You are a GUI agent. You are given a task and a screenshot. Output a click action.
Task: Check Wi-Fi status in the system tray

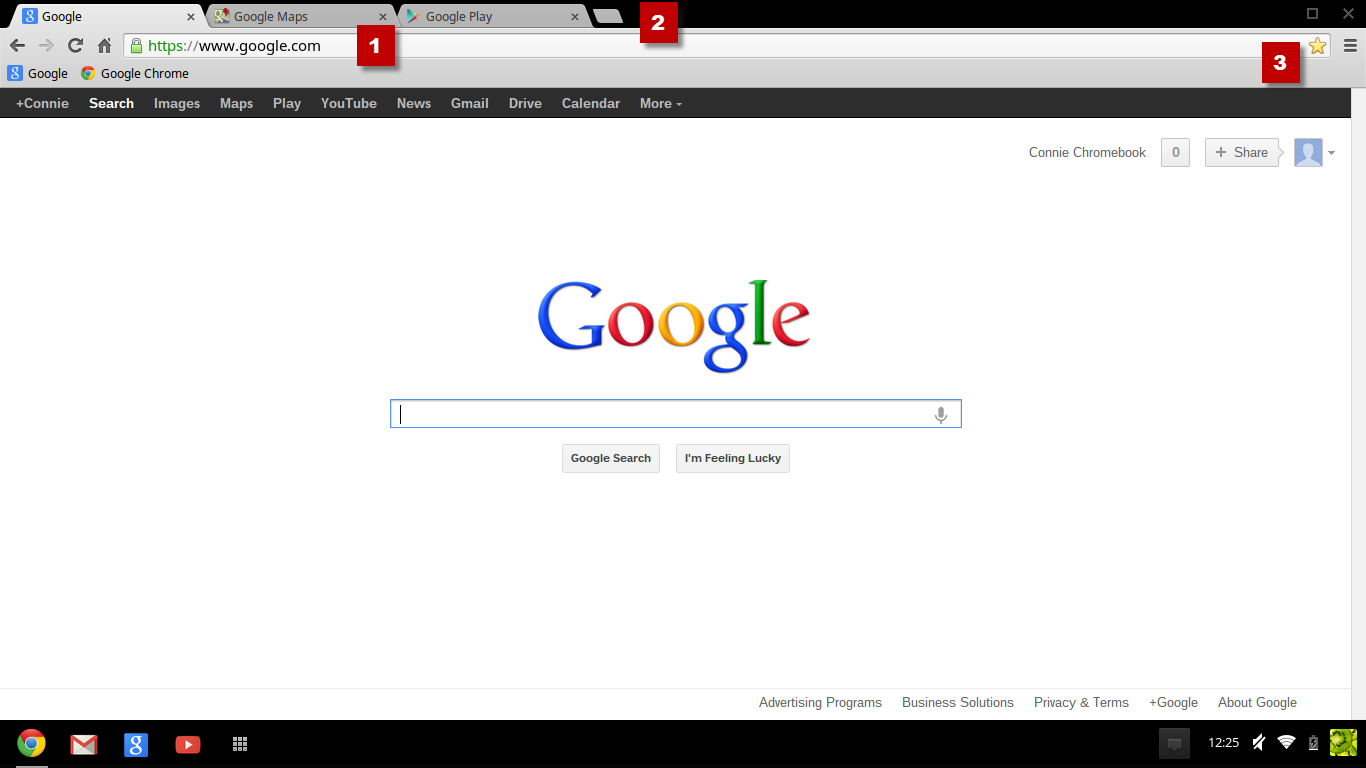tap(1285, 743)
